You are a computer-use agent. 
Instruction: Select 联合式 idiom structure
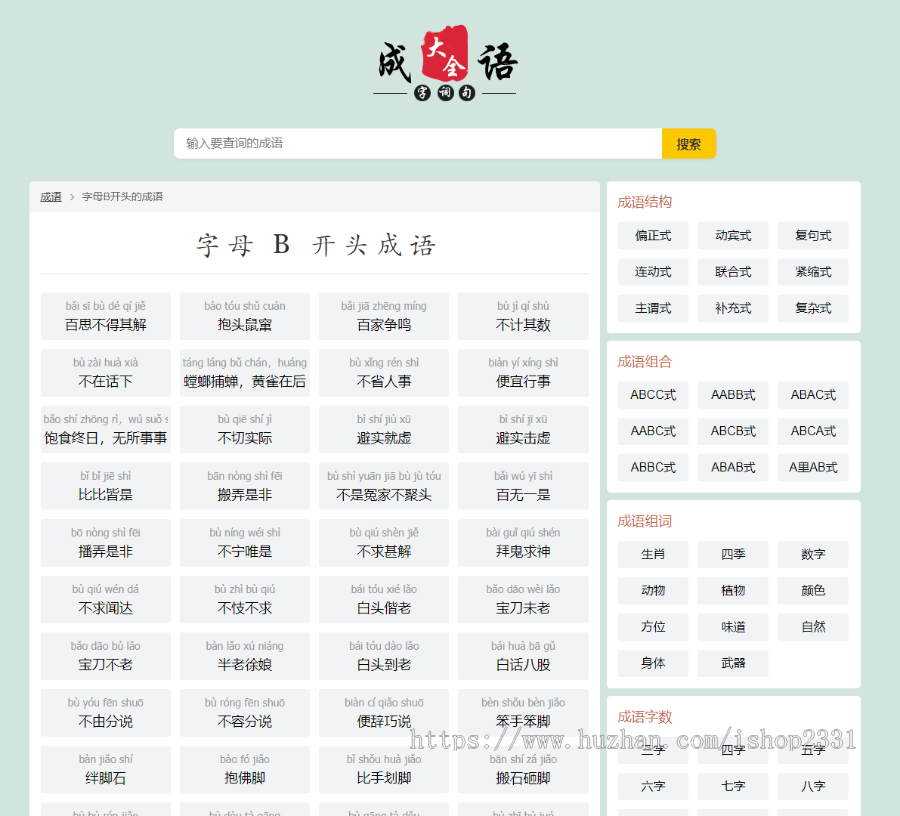pos(733,272)
